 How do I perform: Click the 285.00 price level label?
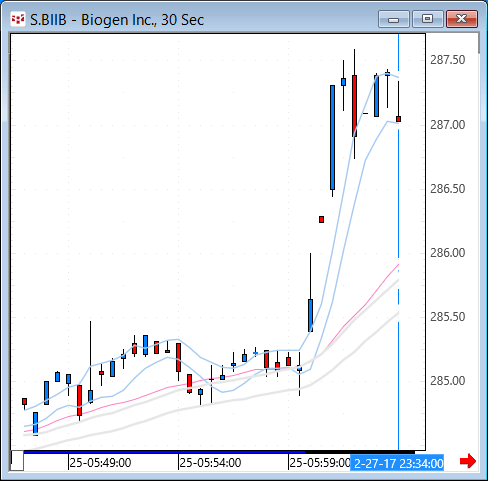pyautogui.click(x=447, y=381)
